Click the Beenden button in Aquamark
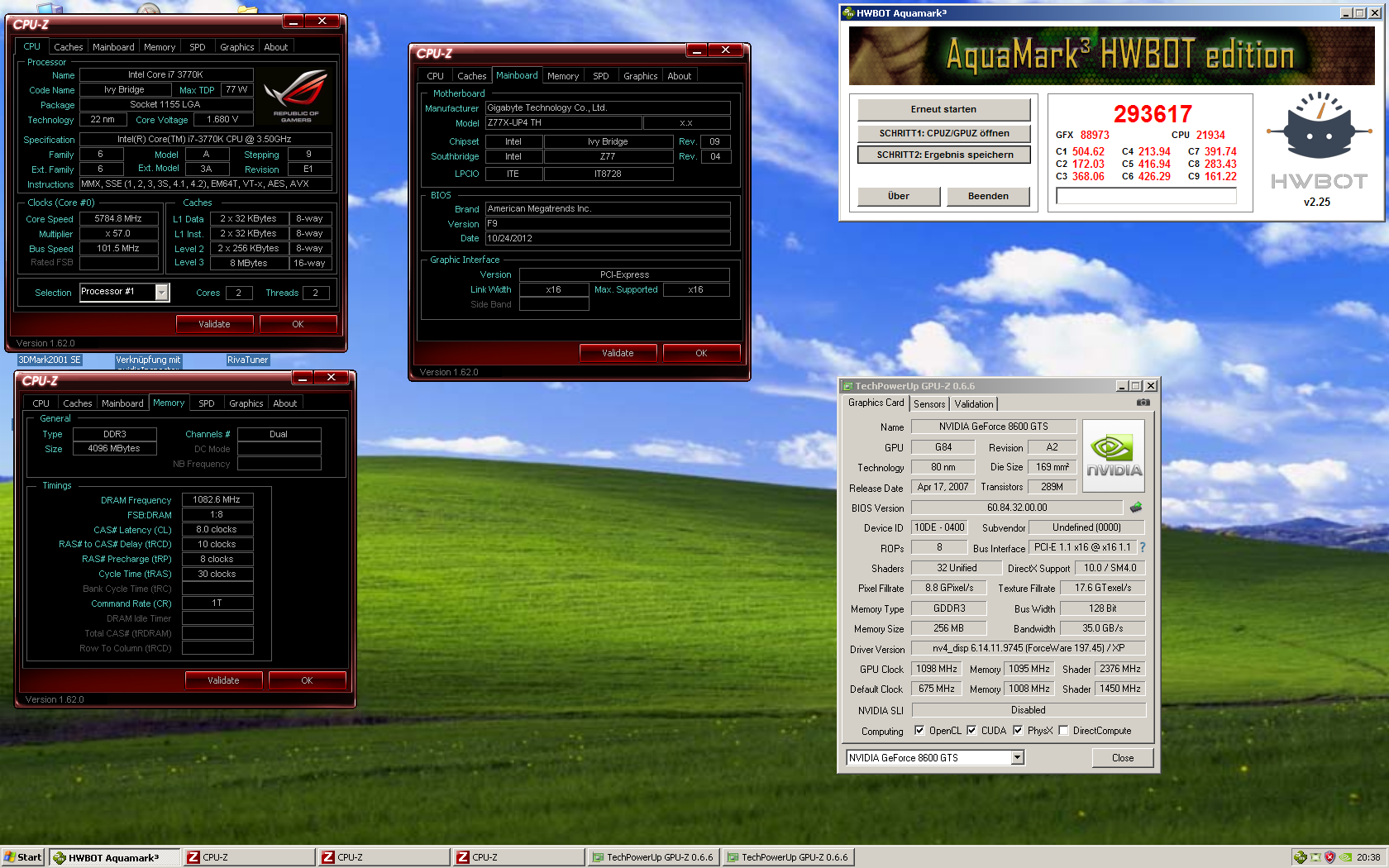 point(988,196)
